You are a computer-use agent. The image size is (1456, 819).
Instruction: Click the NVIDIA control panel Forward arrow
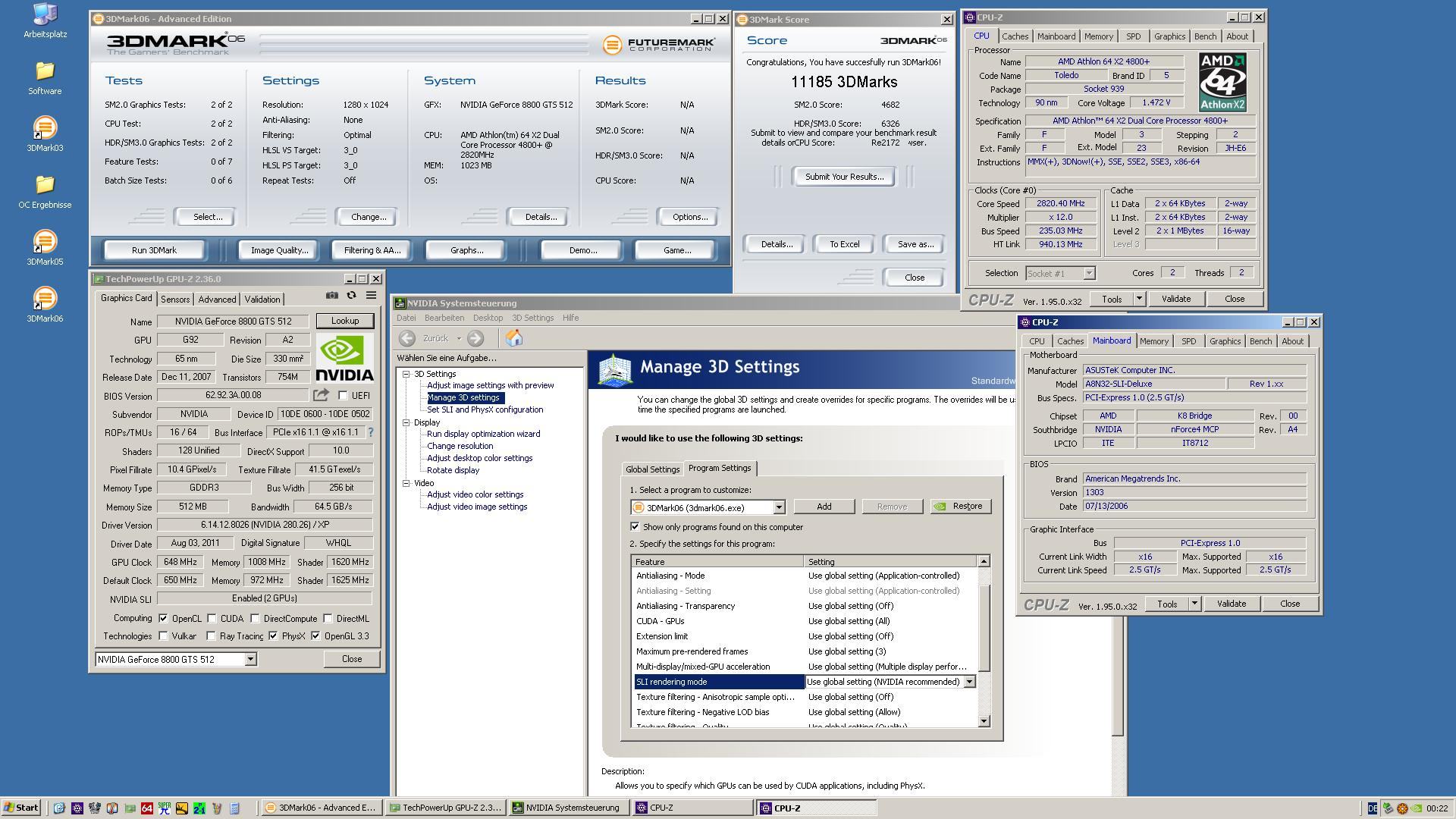[475, 338]
